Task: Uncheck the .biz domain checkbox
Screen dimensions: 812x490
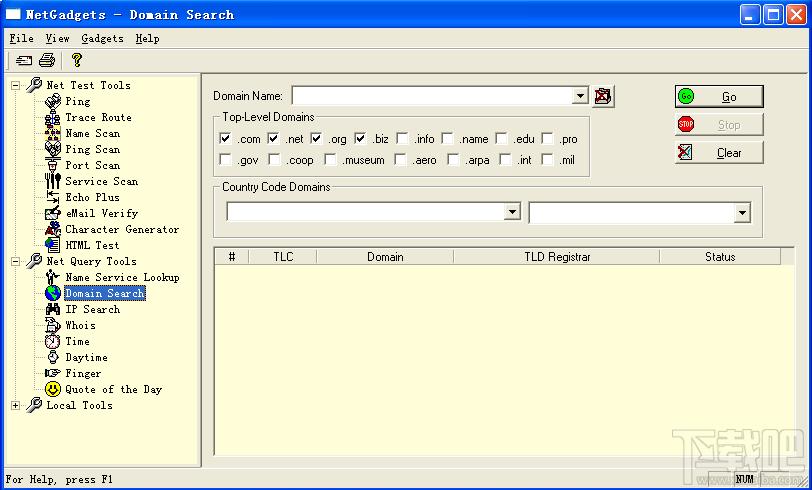Action: coord(360,139)
